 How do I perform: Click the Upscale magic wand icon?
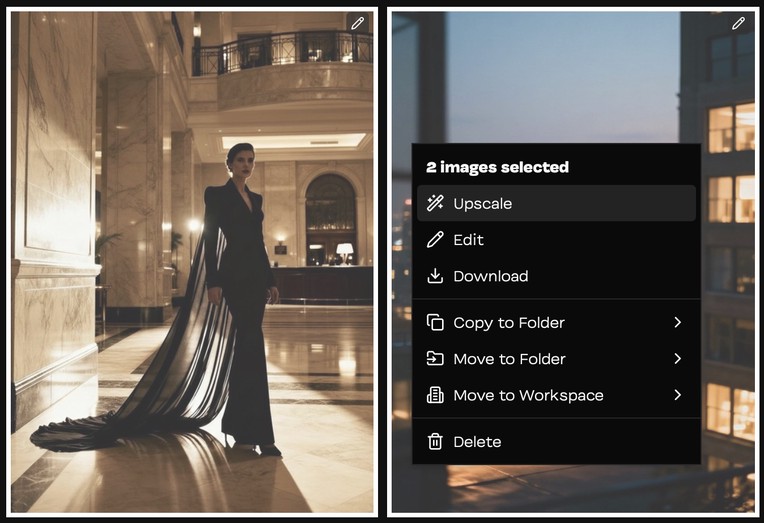click(435, 203)
